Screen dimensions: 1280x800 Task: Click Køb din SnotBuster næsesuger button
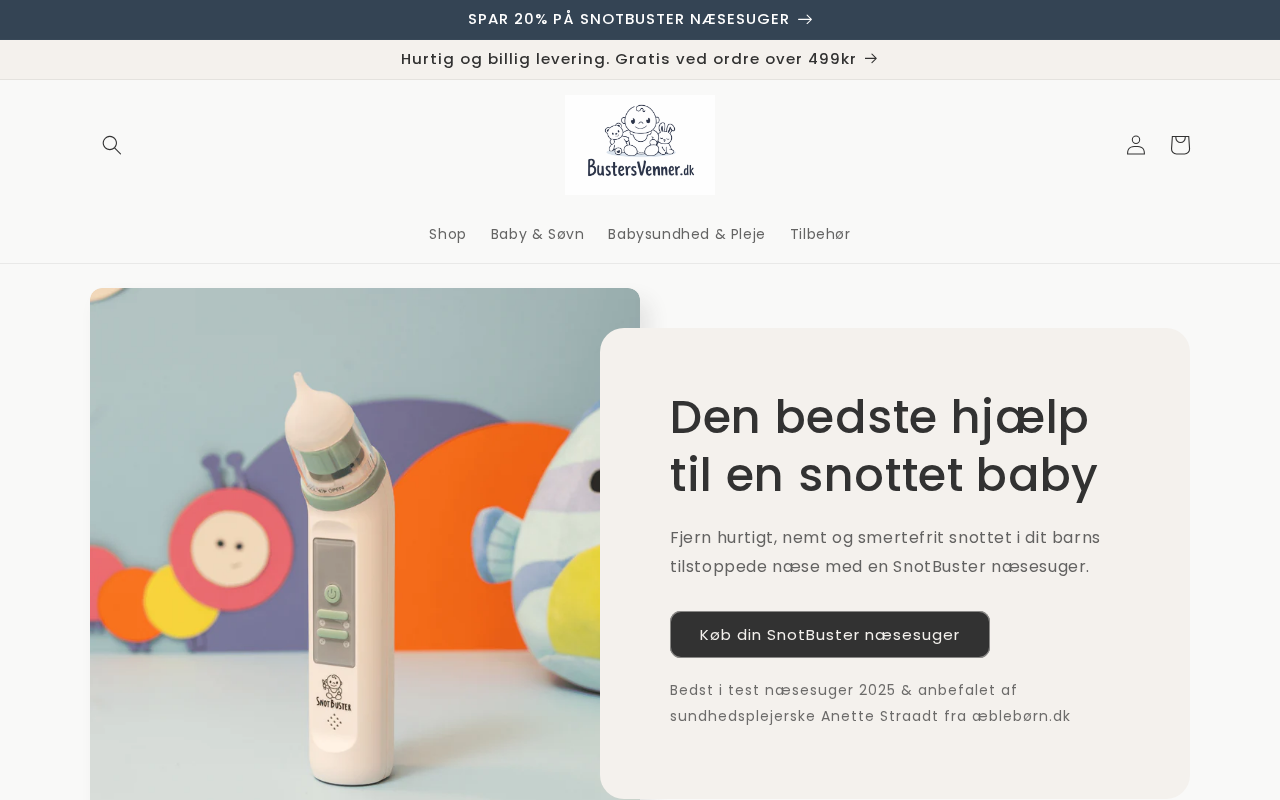[830, 634]
